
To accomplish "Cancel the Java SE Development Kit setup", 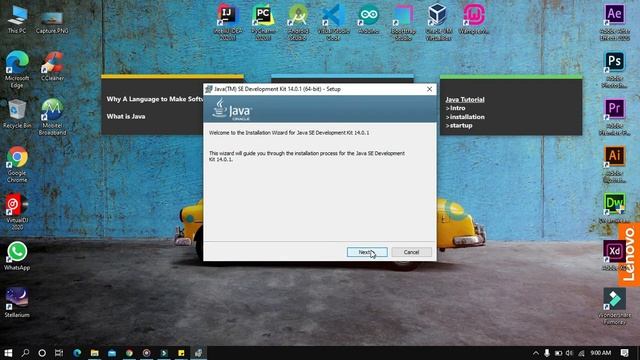I will click(x=411, y=252).
